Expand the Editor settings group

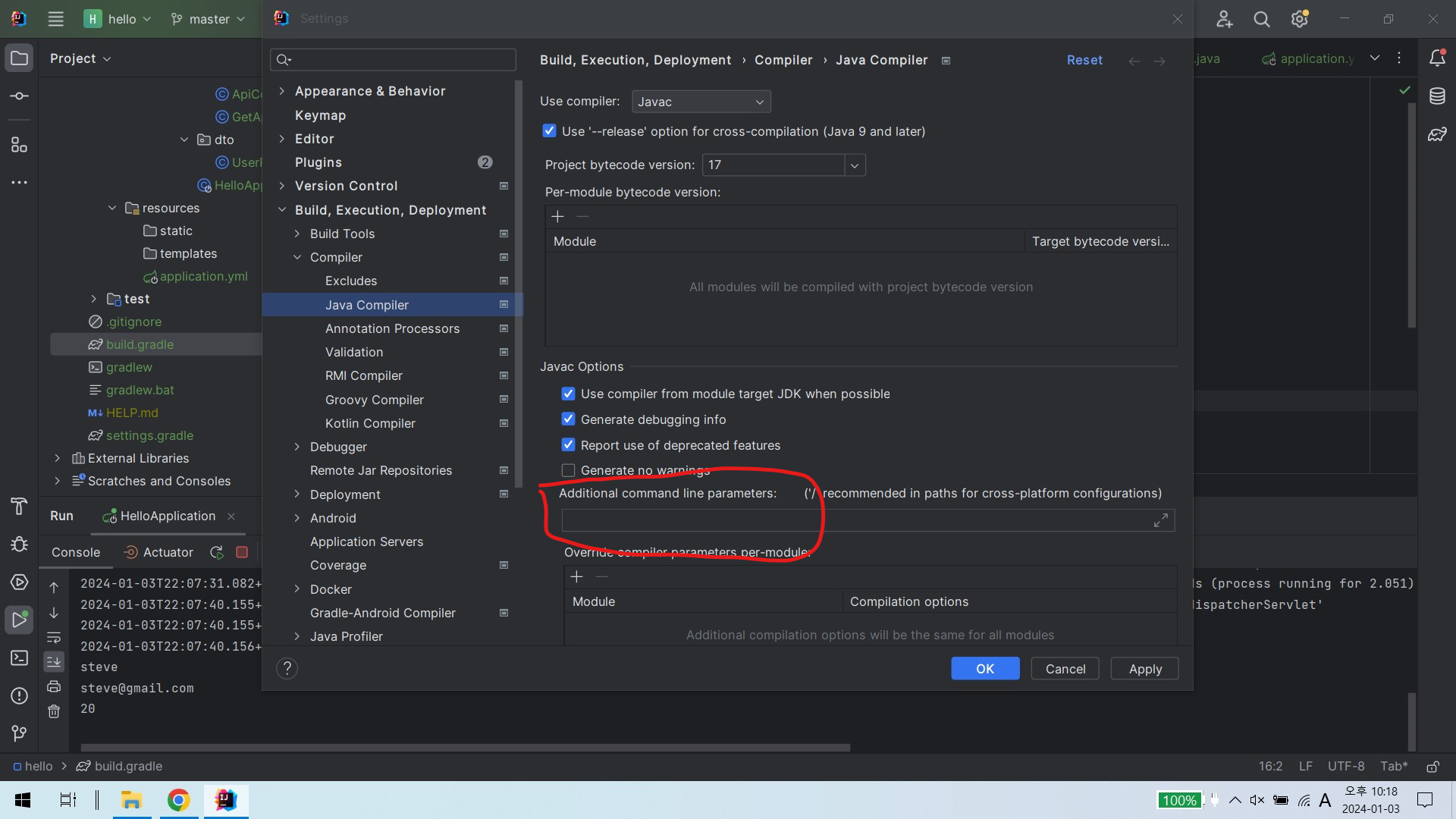point(282,139)
